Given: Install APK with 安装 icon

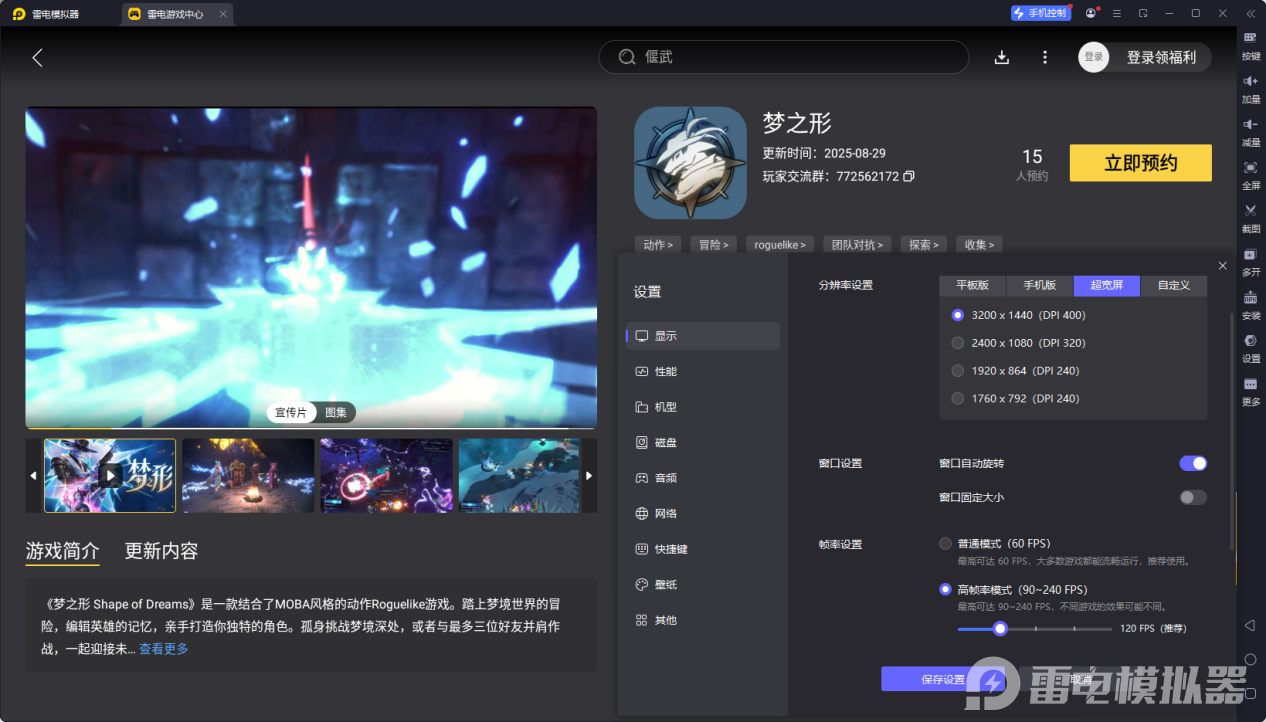Looking at the screenshot, I should pyautogui.click(x=1250, y=304).
